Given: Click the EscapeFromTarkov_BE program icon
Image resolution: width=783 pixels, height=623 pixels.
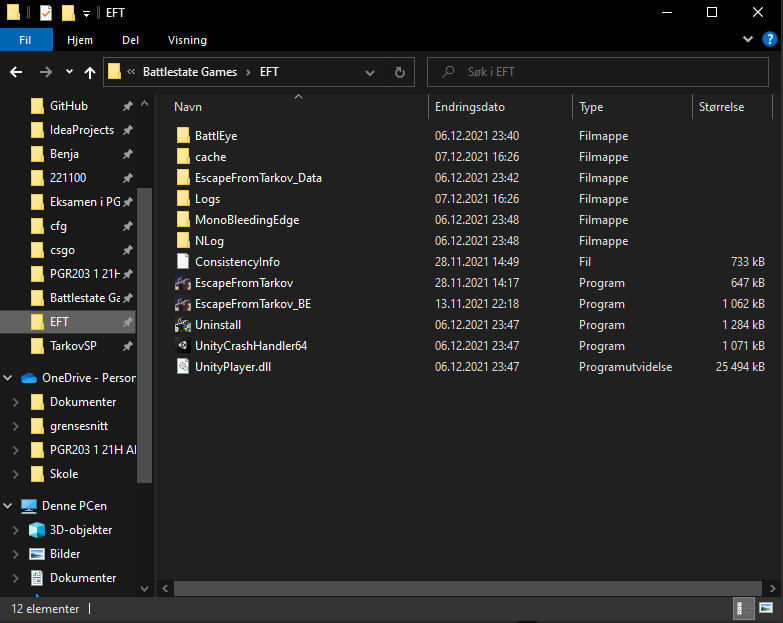Looking at the screenshot, I should click(x=183, y=304).
